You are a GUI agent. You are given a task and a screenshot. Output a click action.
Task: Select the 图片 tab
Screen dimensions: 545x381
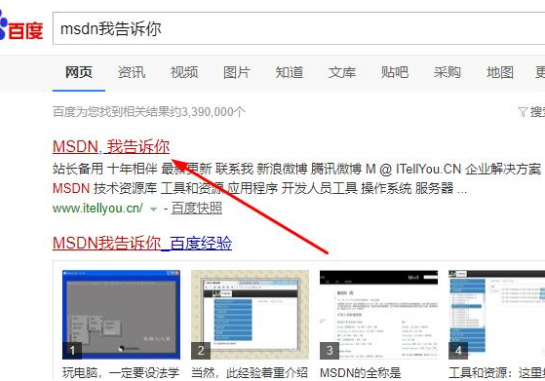[x=237, y=72]
